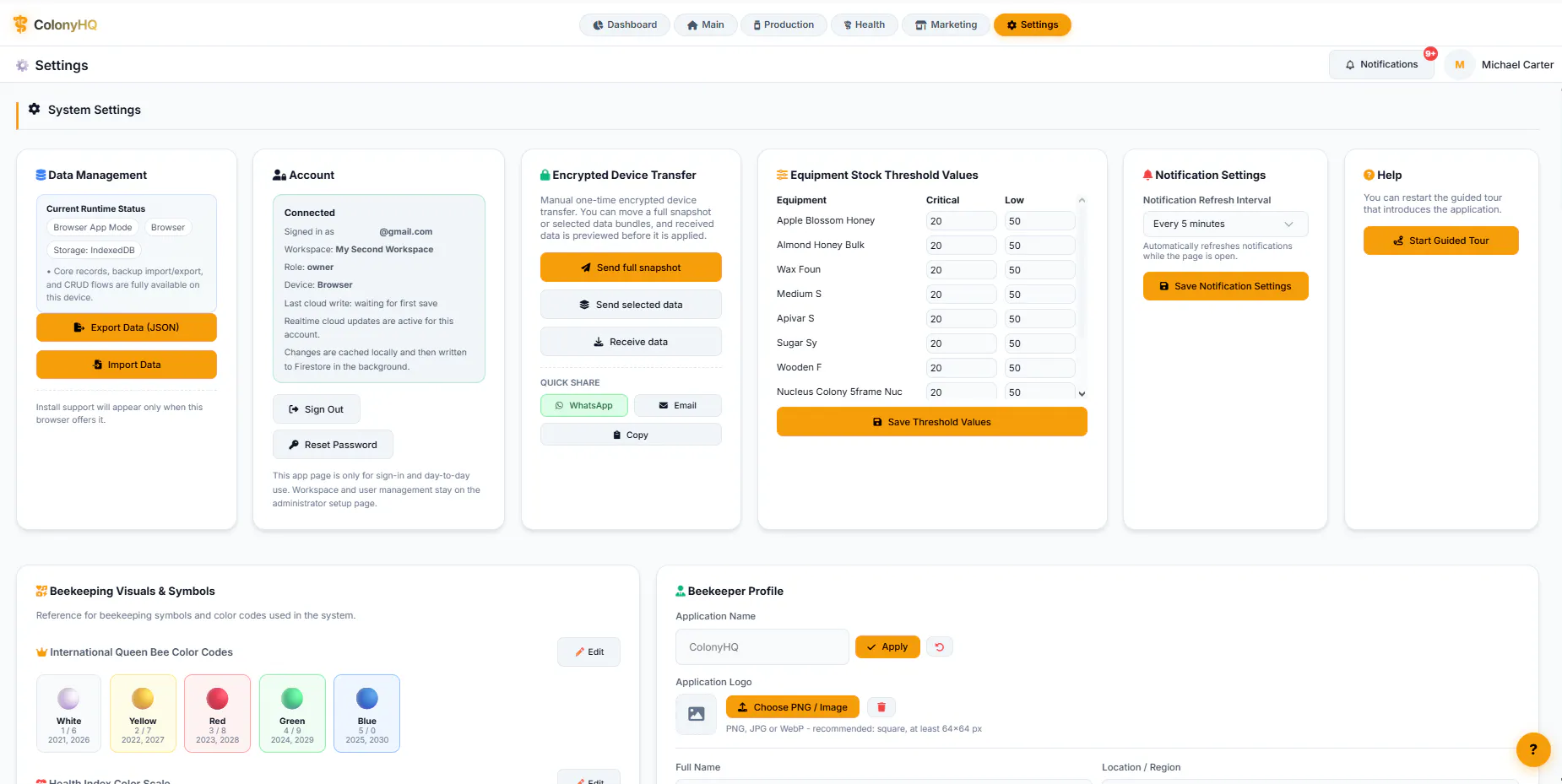The height and width of the screenshot is (784, 1562).
Task: Open the Notification Refresh Interval dropdown
Action: (1225, 224)
